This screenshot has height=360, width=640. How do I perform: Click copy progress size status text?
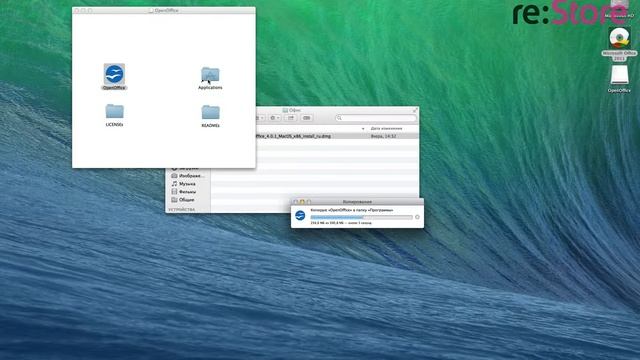pos(341,223)
